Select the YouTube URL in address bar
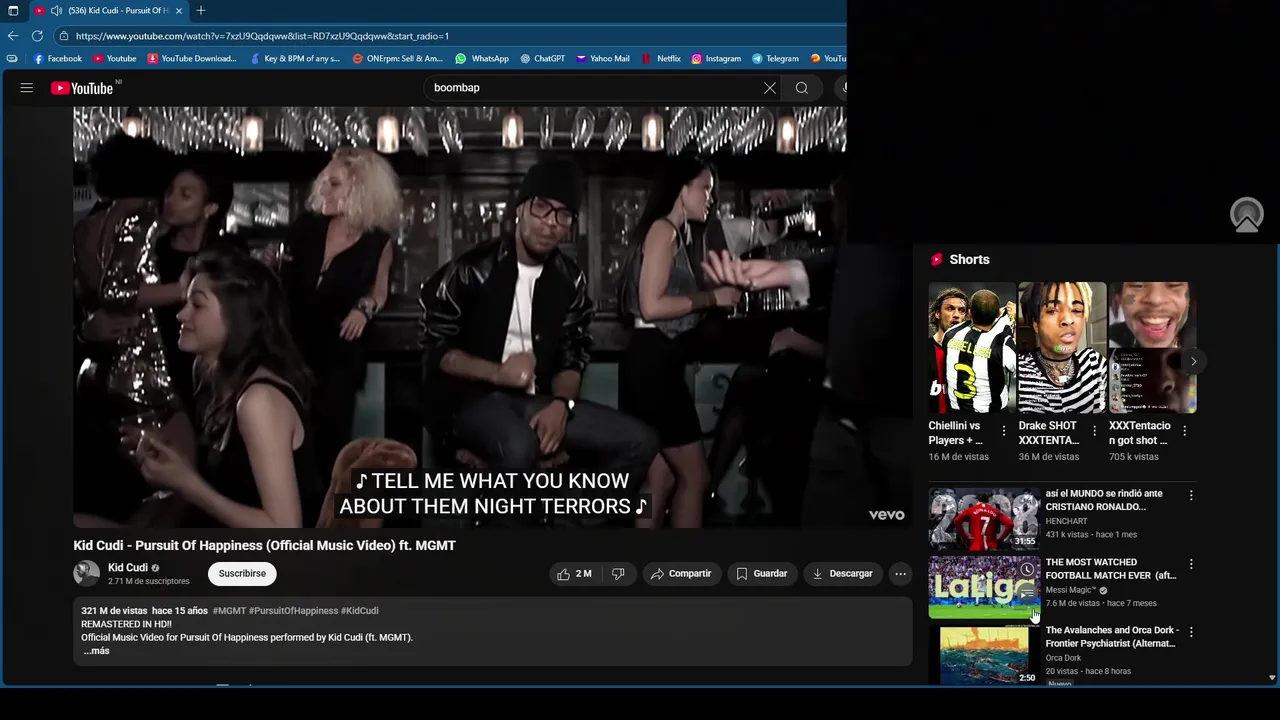 tap(262, 36)
